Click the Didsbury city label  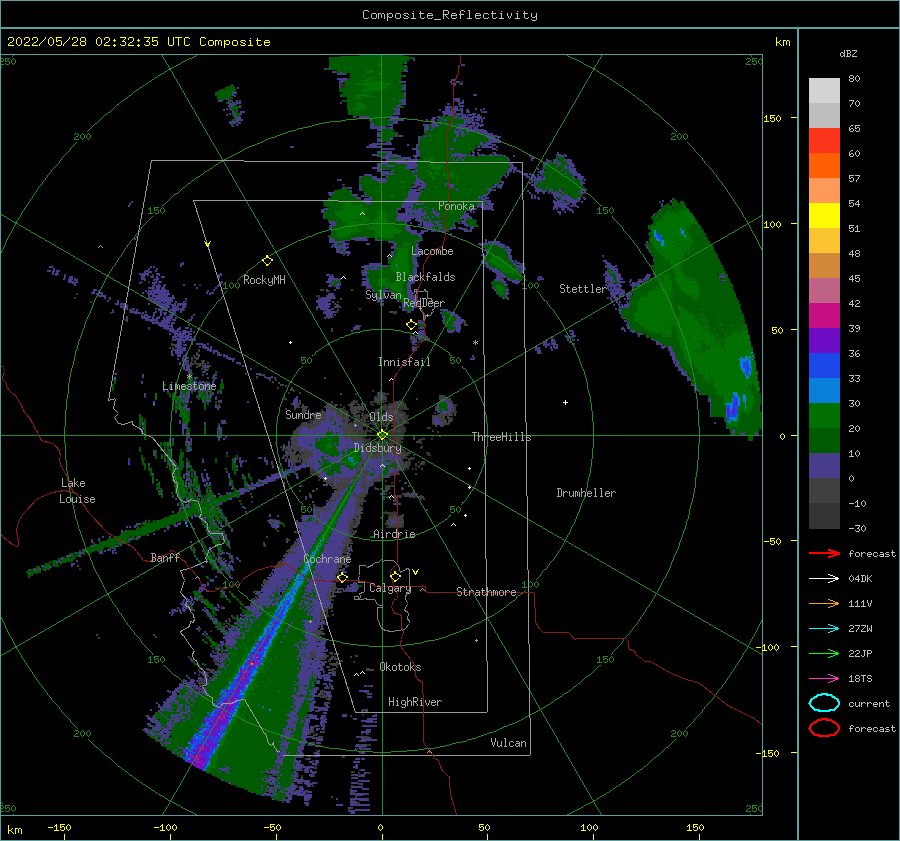(377, 448)
